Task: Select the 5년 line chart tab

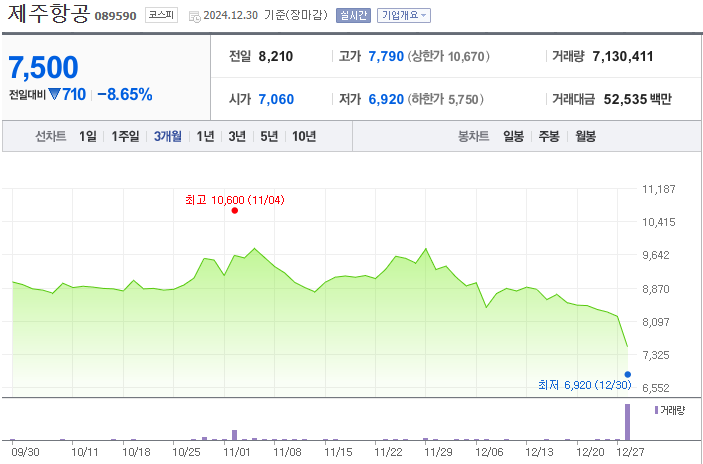Action: 269,136
